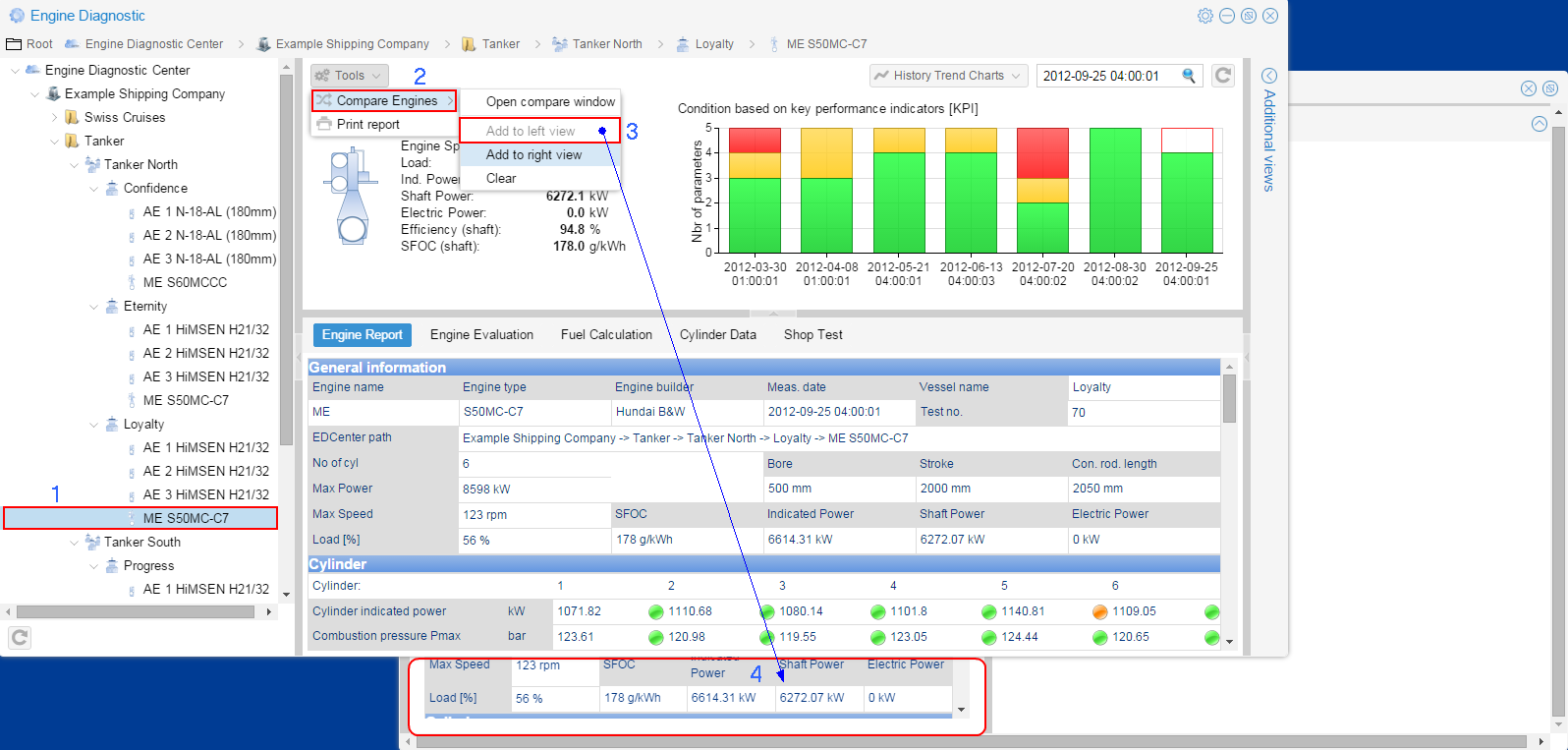Select Loyalty AE 1 HiMSEN H21/32

click(x=205, y=448)
